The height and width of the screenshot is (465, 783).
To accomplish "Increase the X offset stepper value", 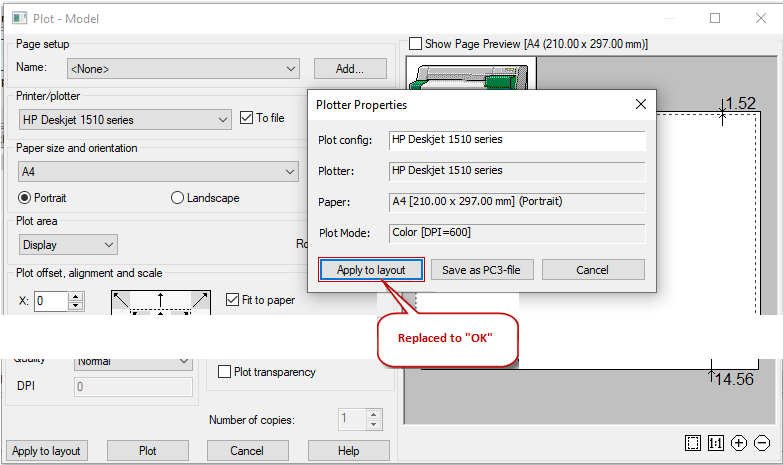I will [76, 296].
